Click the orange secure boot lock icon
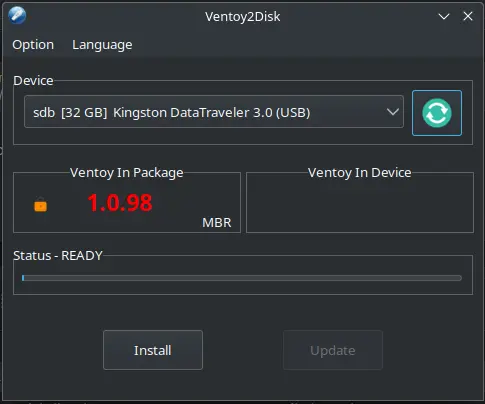This screenshot has height=404, width=485. (41, 204)
